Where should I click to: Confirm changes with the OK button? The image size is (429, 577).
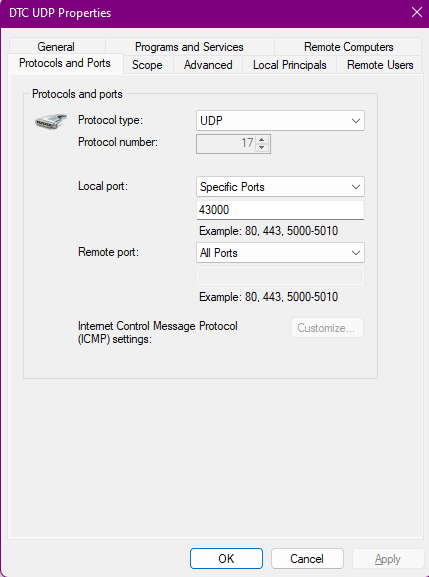tap(226, 559)
